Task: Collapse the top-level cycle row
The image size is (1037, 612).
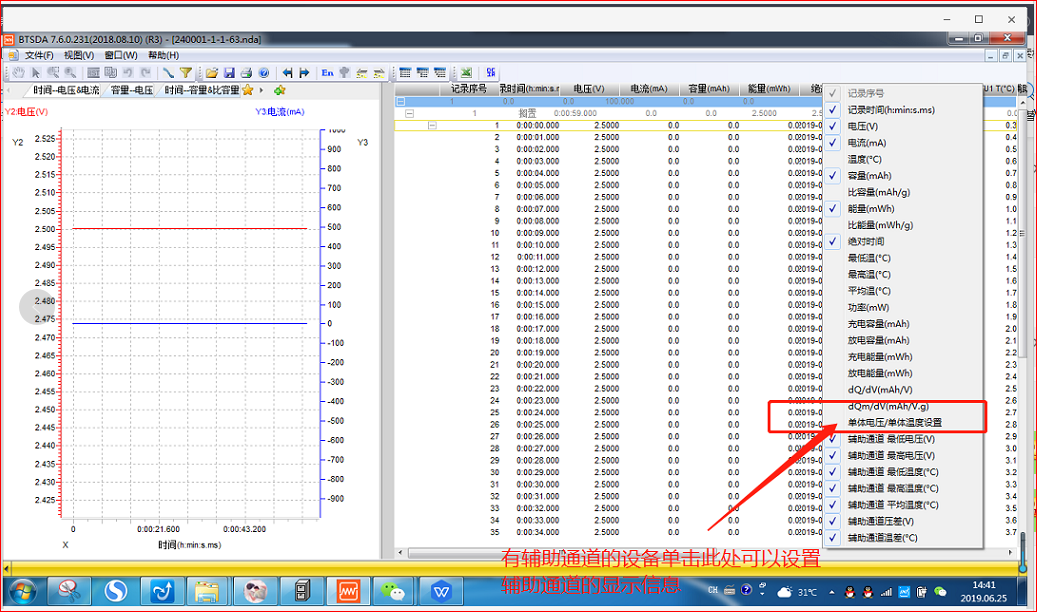Action: (400, 101)
